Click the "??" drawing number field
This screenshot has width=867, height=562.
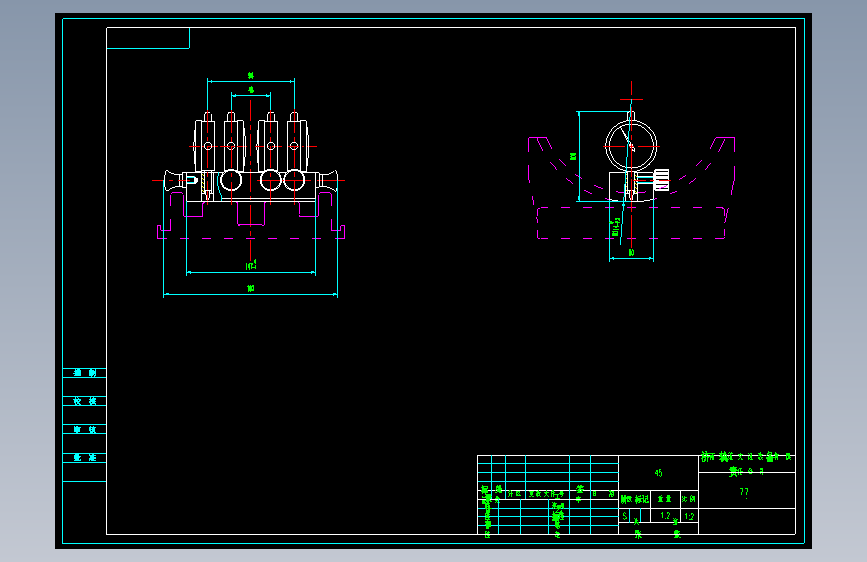(x=744, y=492)
